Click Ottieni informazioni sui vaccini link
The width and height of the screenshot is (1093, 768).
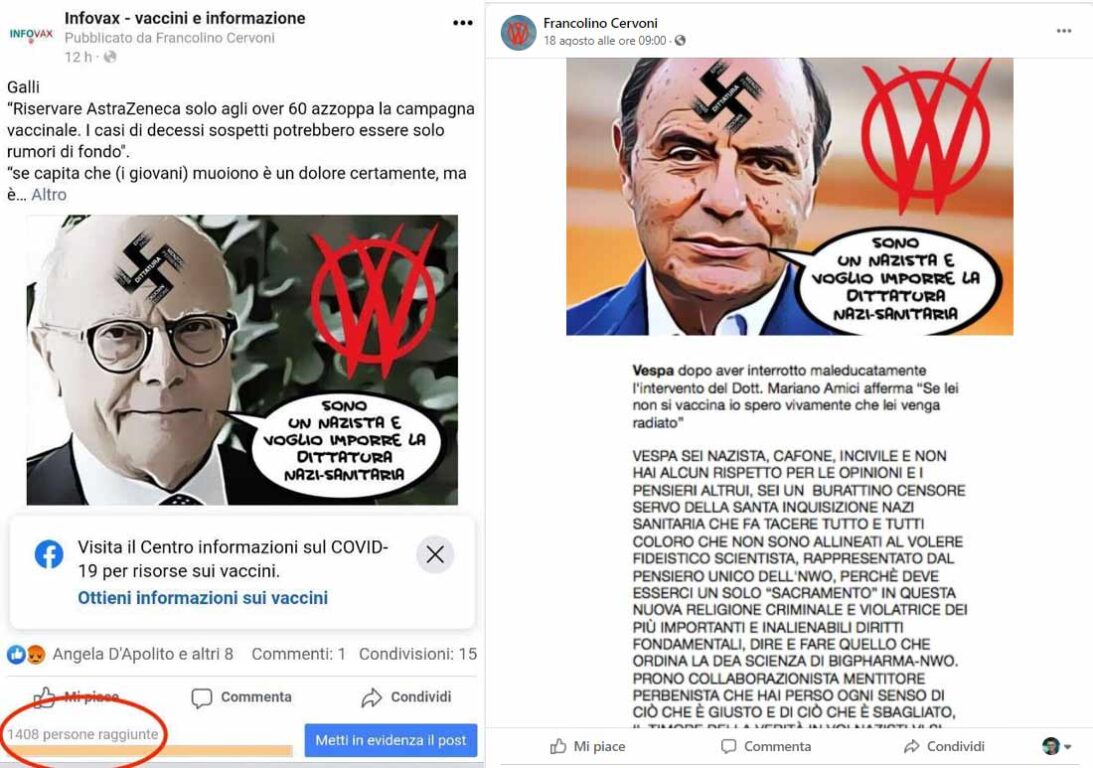pos(203,598)
